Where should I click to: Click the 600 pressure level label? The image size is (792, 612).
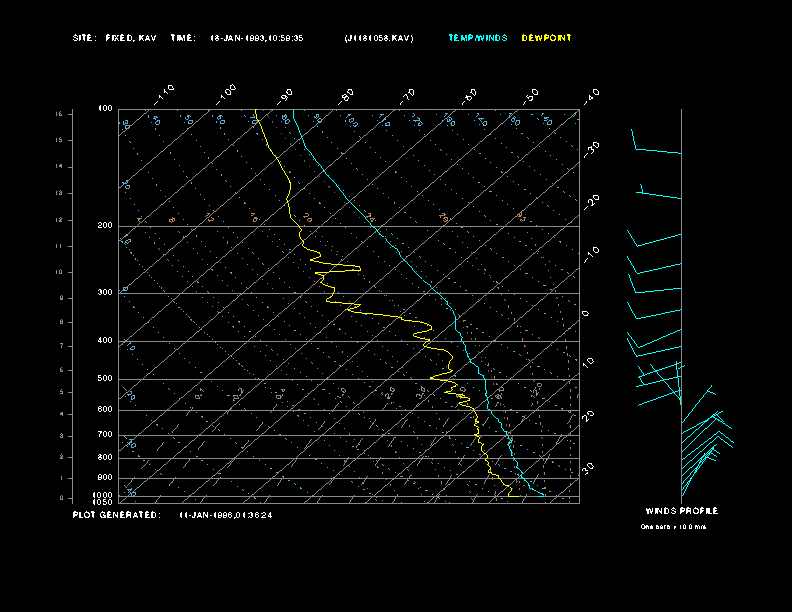105,410
